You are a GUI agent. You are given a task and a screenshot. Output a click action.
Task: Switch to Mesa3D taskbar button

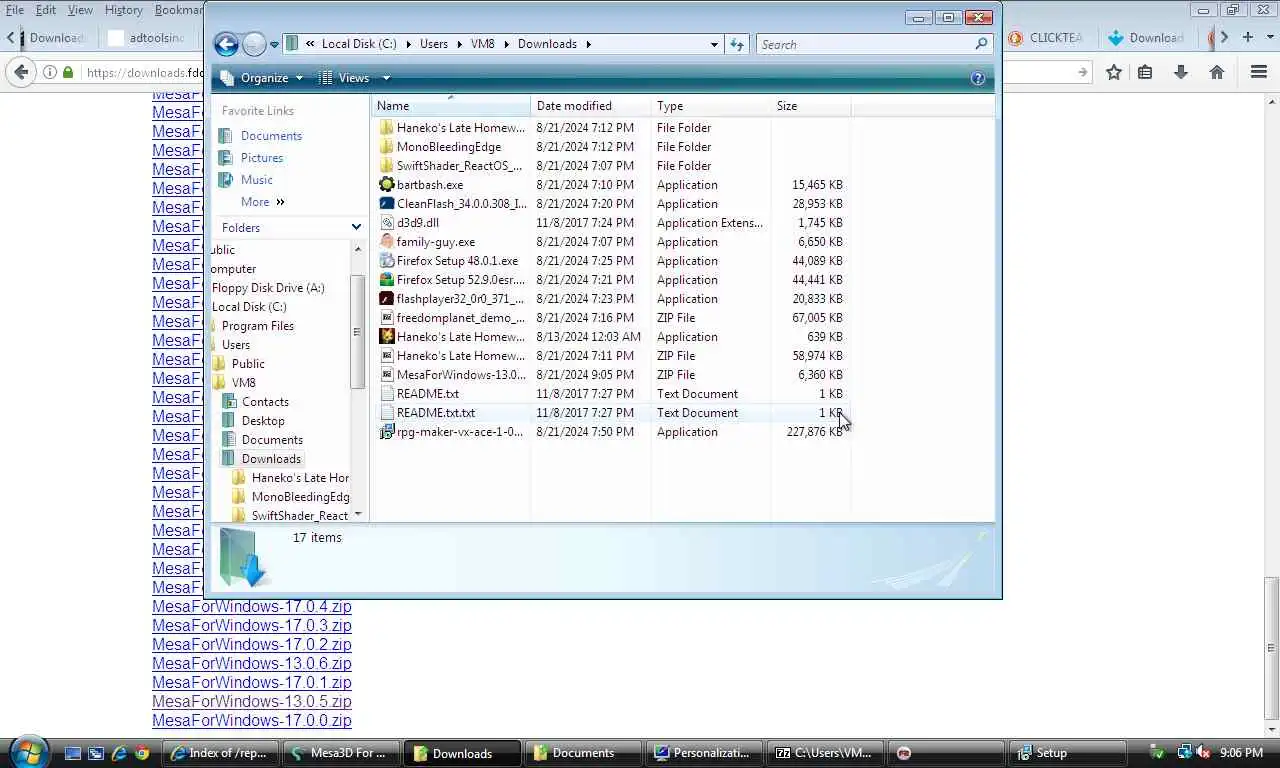coord(341,753)
